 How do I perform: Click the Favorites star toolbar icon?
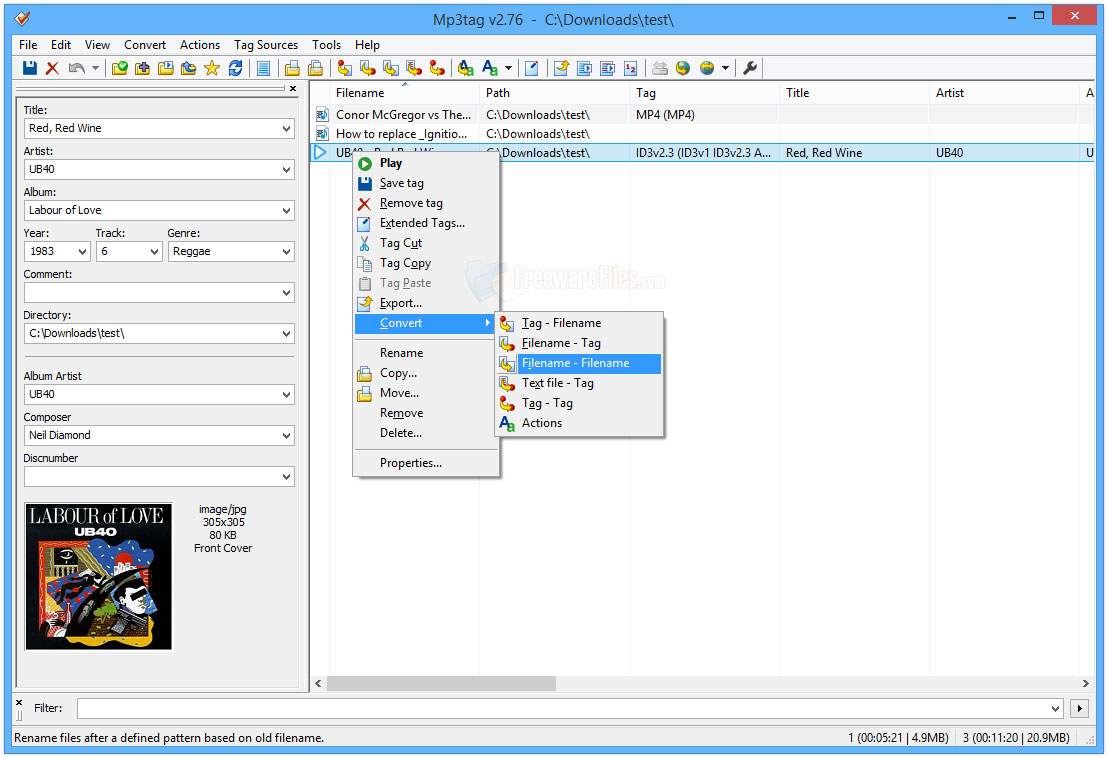212,67
